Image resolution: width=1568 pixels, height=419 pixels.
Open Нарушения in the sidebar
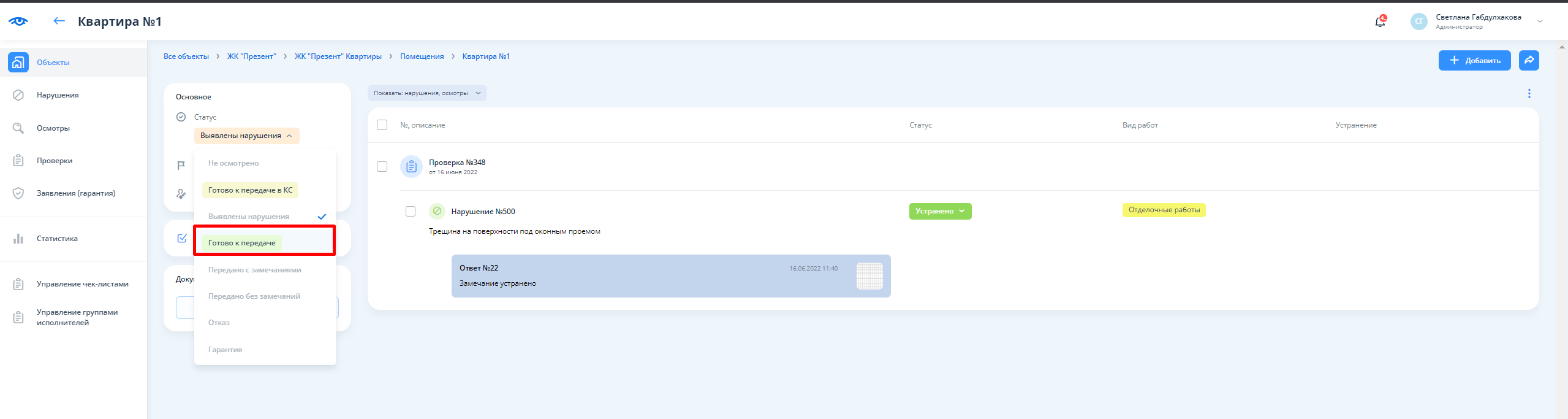pos(58,95)
